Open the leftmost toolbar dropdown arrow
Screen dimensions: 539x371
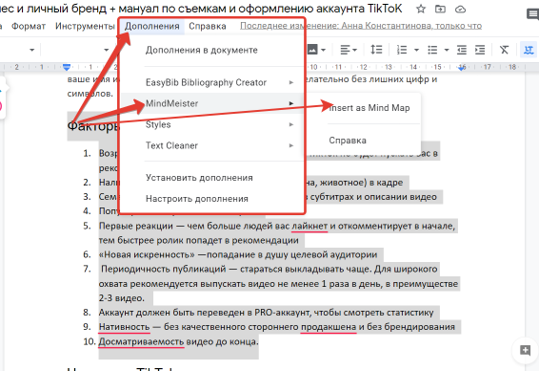coord(32,50)
